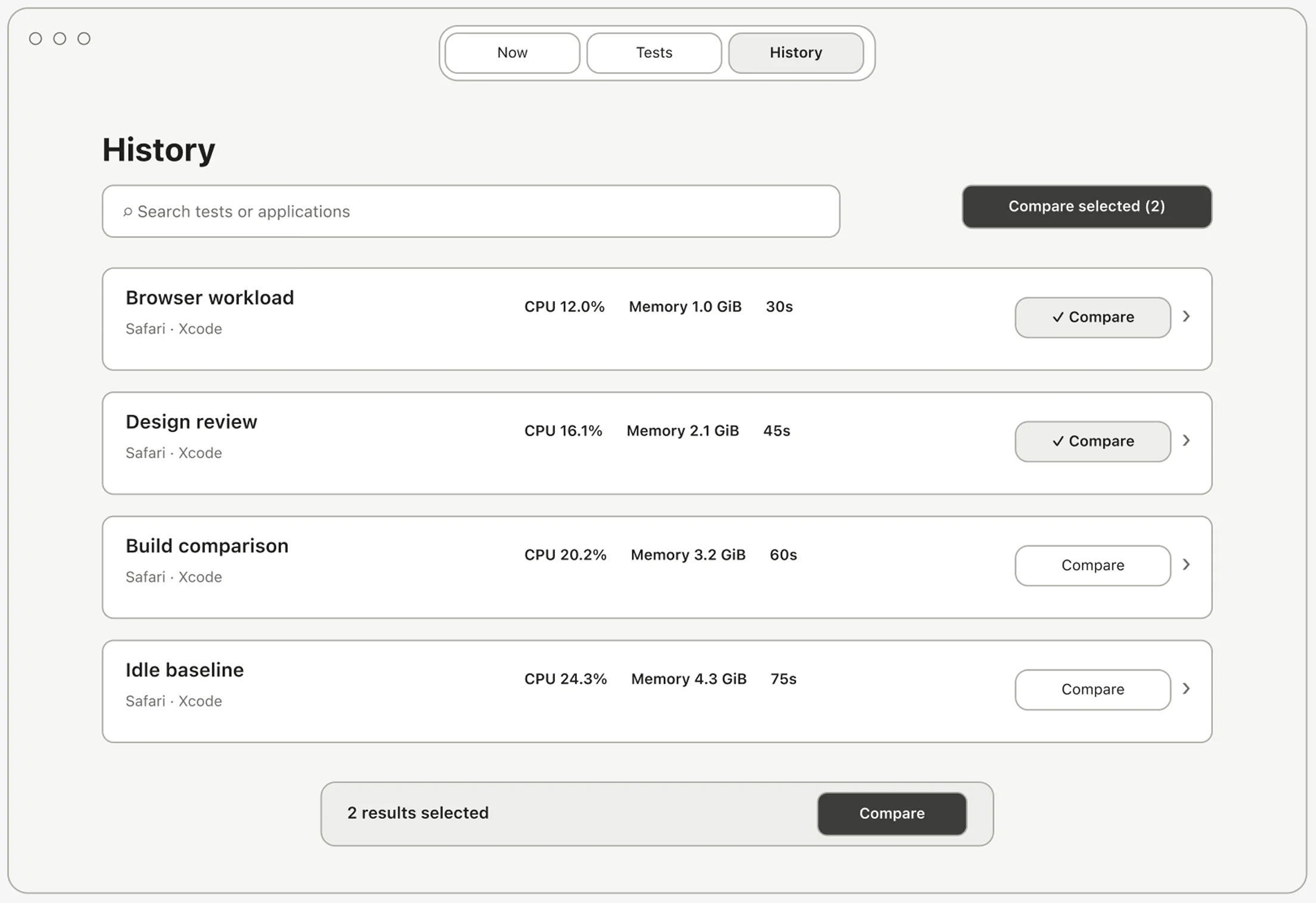
Task: Click Safari · Xcode under Idle baseline
Action: [173, 701]
